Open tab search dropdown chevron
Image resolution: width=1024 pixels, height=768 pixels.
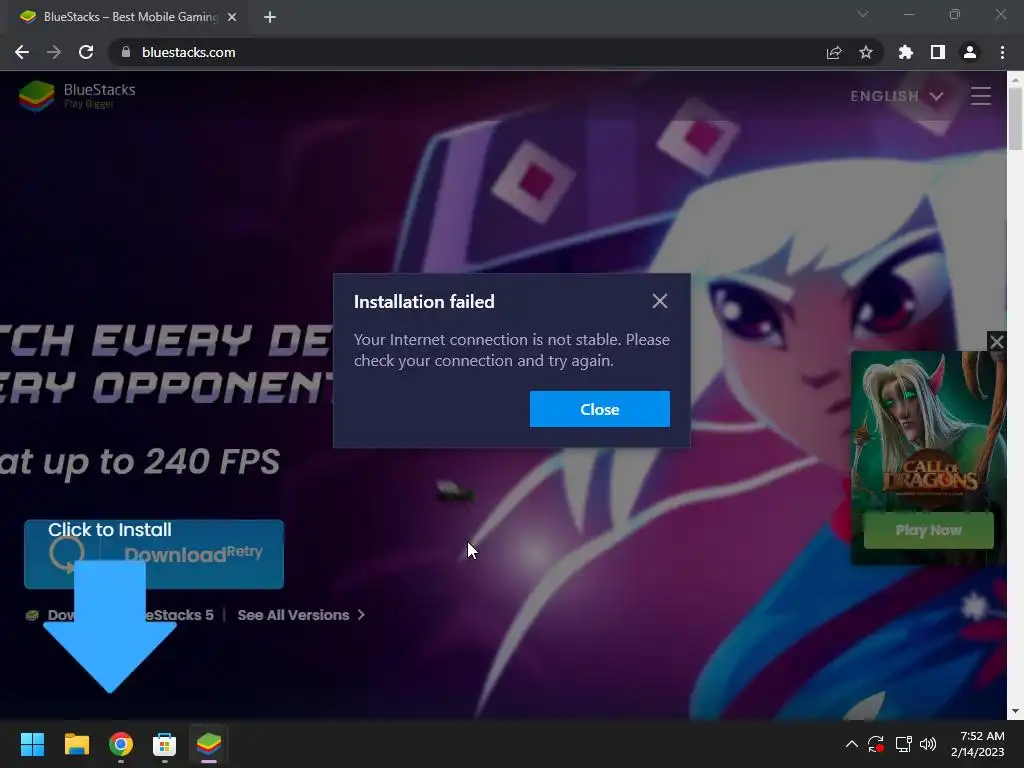click(x=863, y=14)
